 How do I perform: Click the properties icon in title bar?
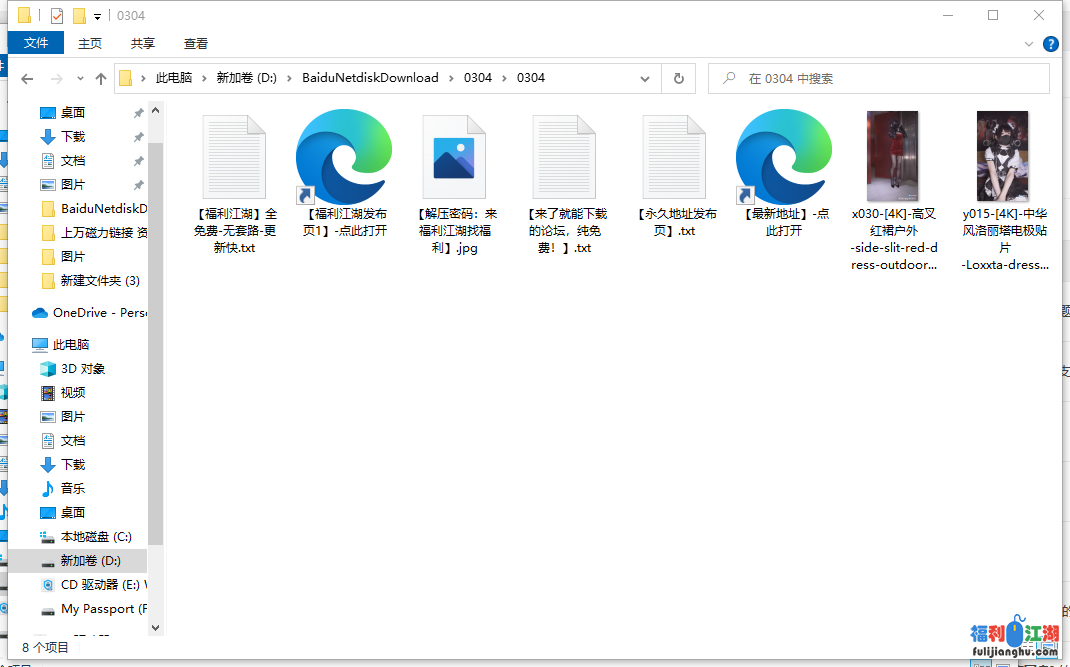click(x=56, y=16)
